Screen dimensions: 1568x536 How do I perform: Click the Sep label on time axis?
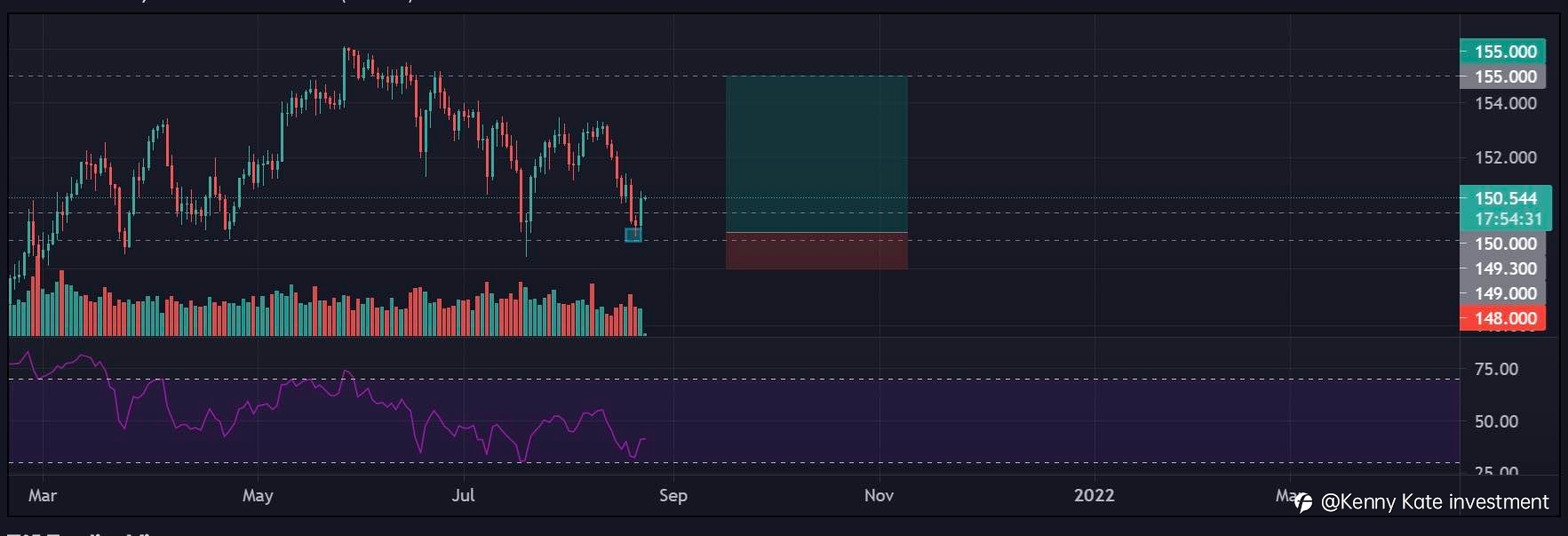(673, 495)
